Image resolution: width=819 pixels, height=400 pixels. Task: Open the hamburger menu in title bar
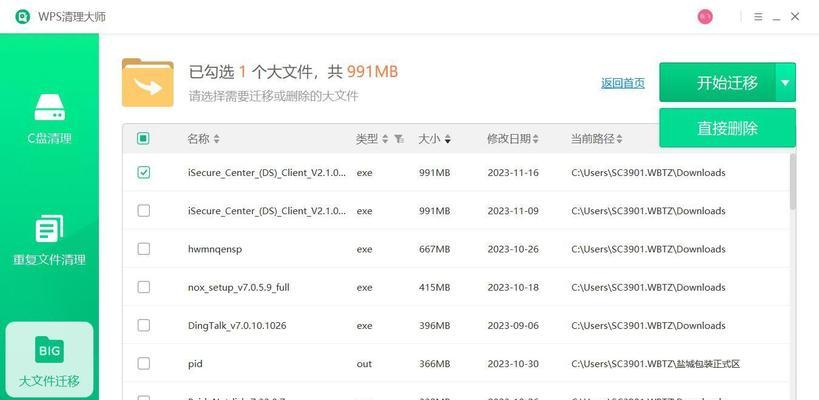pyautogui.click(x=758, y=17)
